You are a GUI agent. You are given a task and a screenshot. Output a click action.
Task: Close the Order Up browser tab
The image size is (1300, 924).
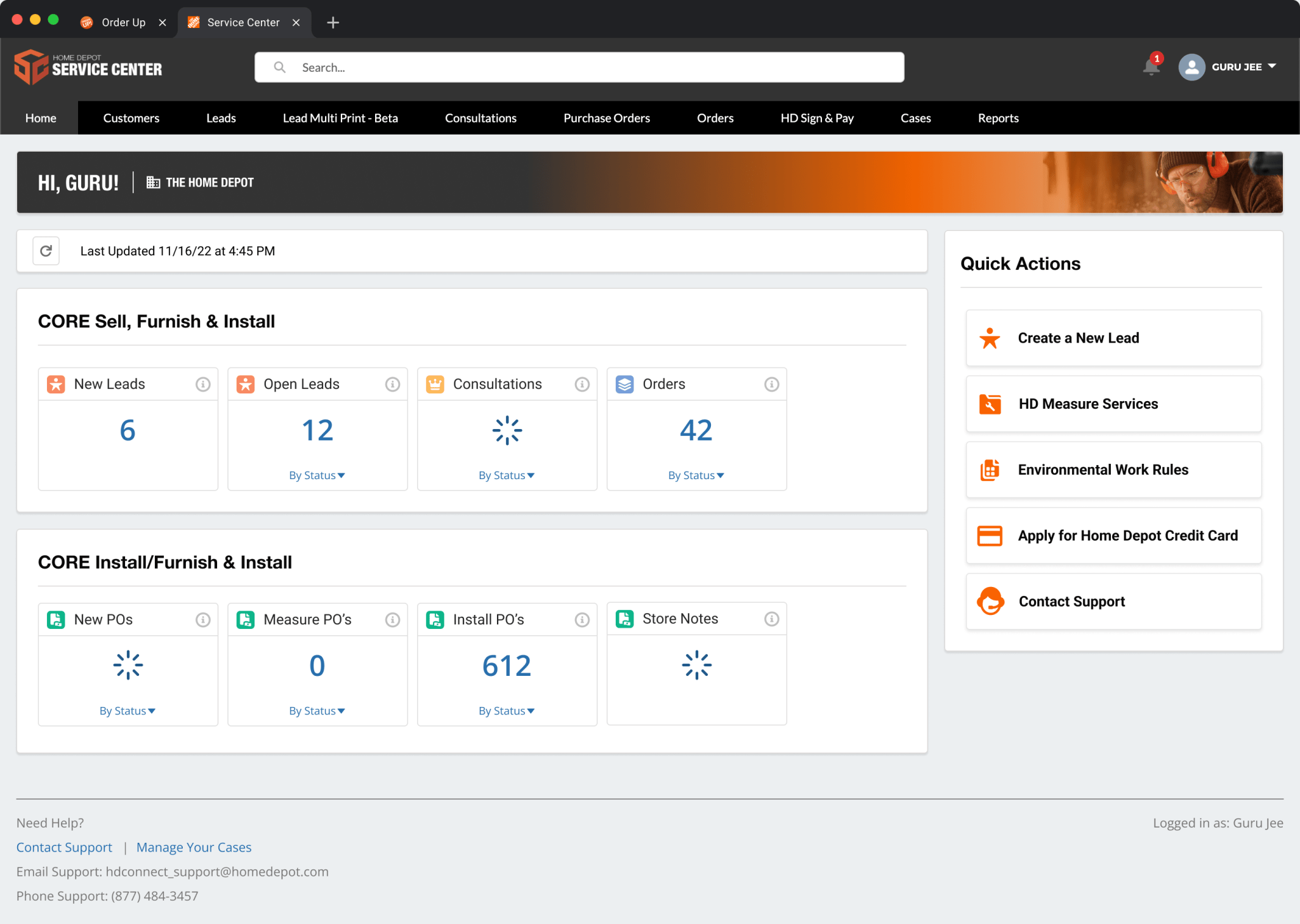click(162, 23)
